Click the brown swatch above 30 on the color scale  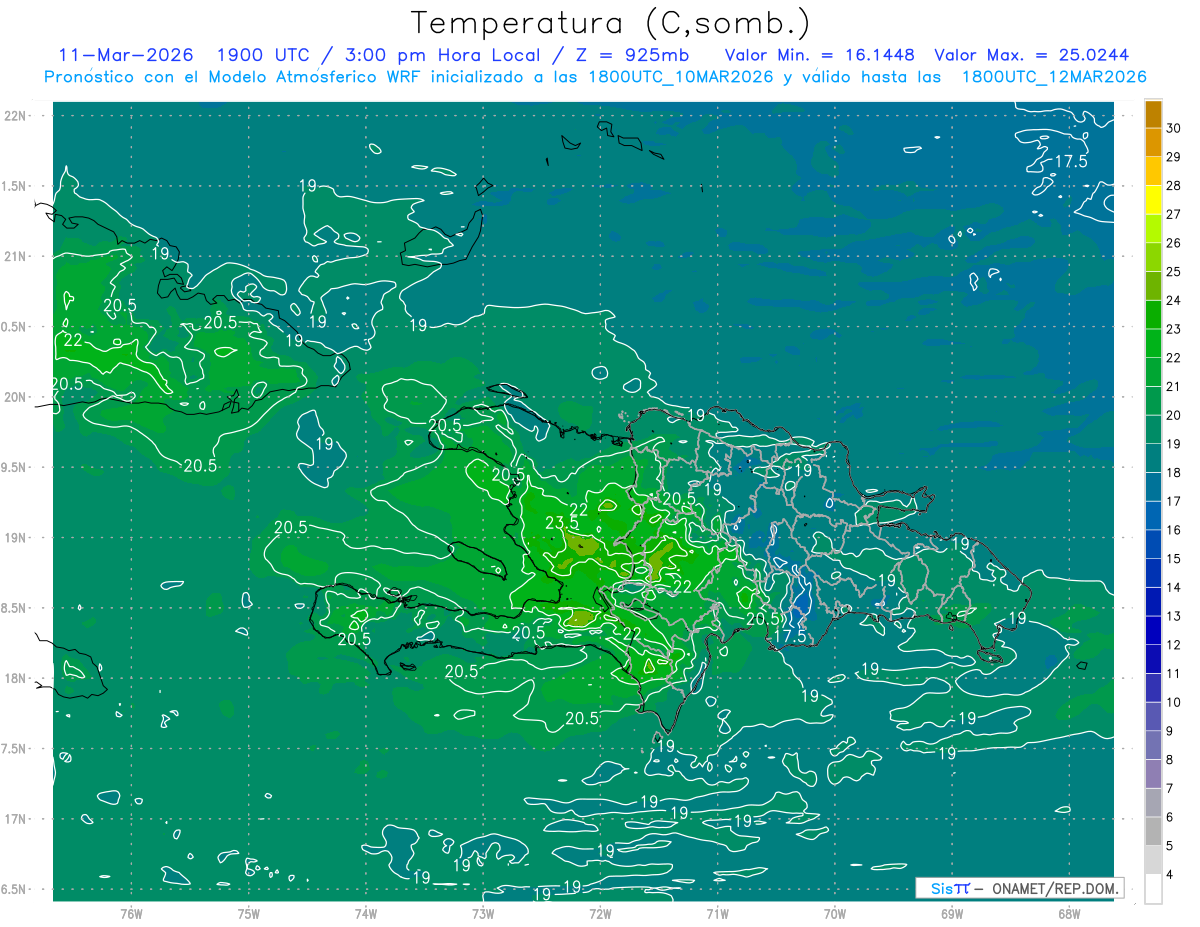click(x=1153, y=114)
